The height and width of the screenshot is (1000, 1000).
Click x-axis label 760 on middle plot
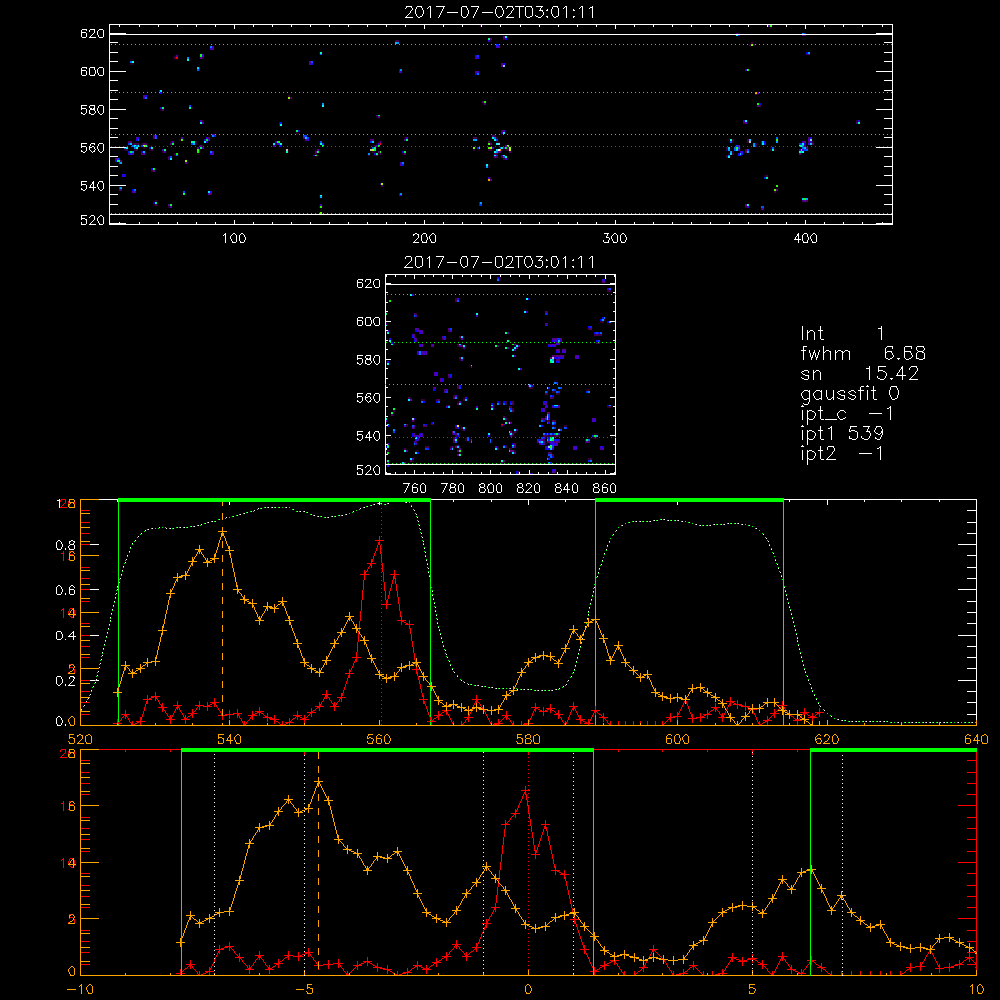pyautogui.click(x=415, y=489)
